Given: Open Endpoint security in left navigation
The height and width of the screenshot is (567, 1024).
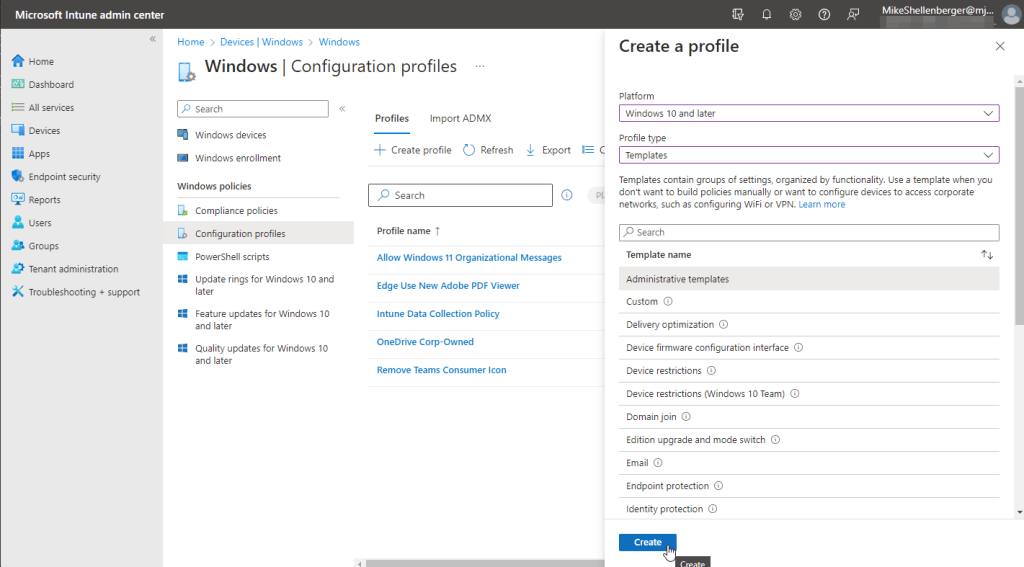Looking at the screenshot, I should pos(64,177).
